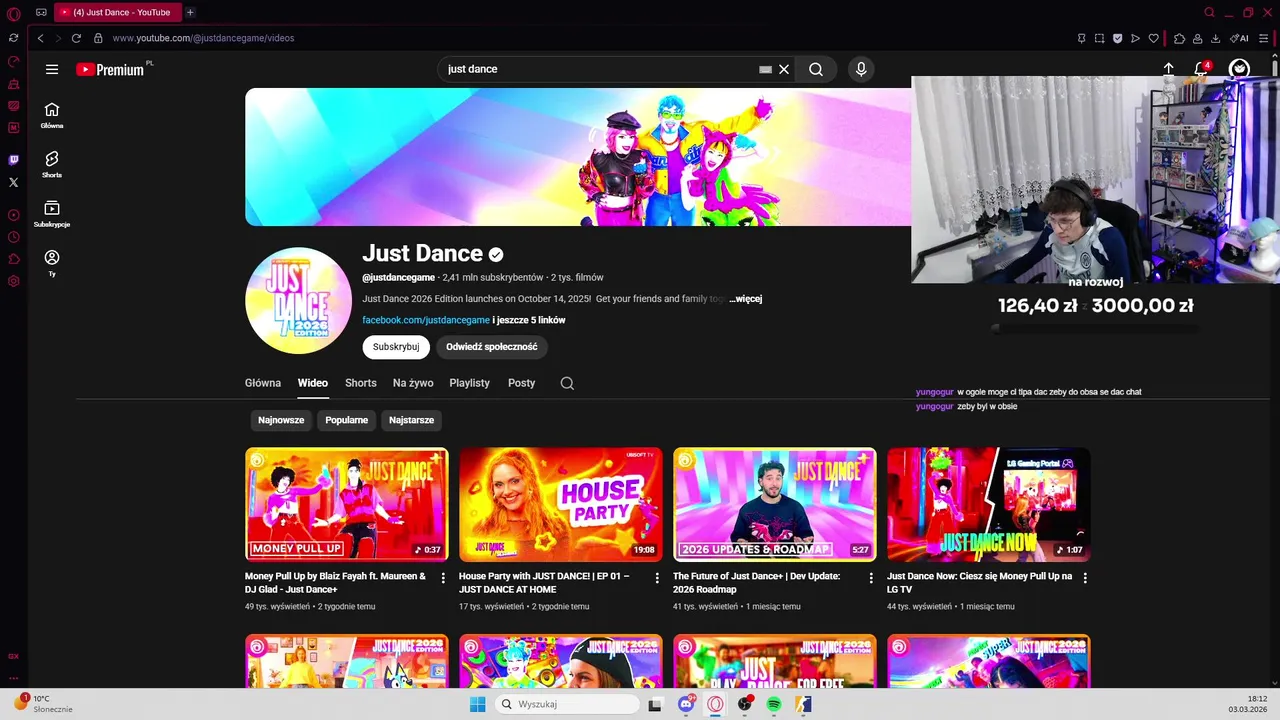The image size is (1280, 720).
Task: Search within channel magnifier icon
Action: tap(567, 383)
